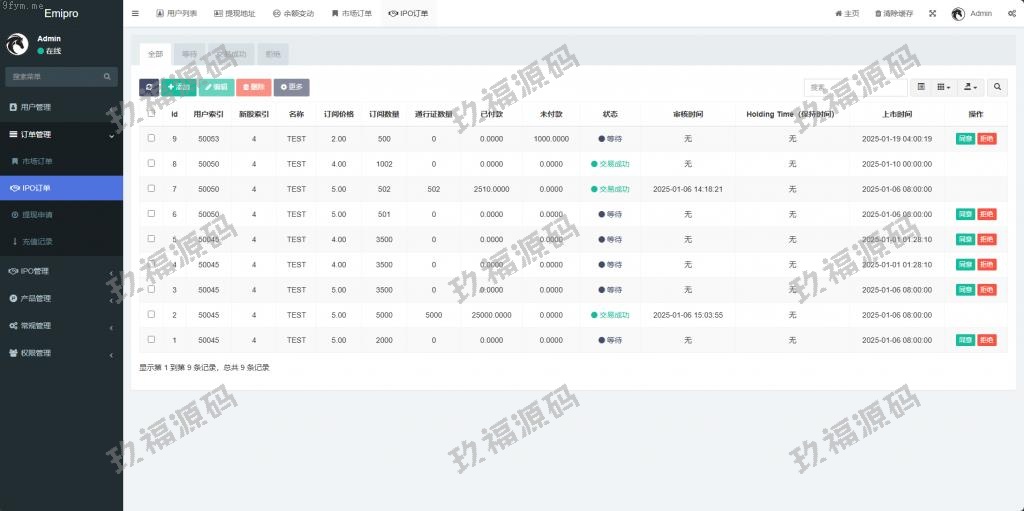This screenshot has width=1024, height=511.
Task: Open the column visibility grid dropdown
Action: click(x=943, y=88)
